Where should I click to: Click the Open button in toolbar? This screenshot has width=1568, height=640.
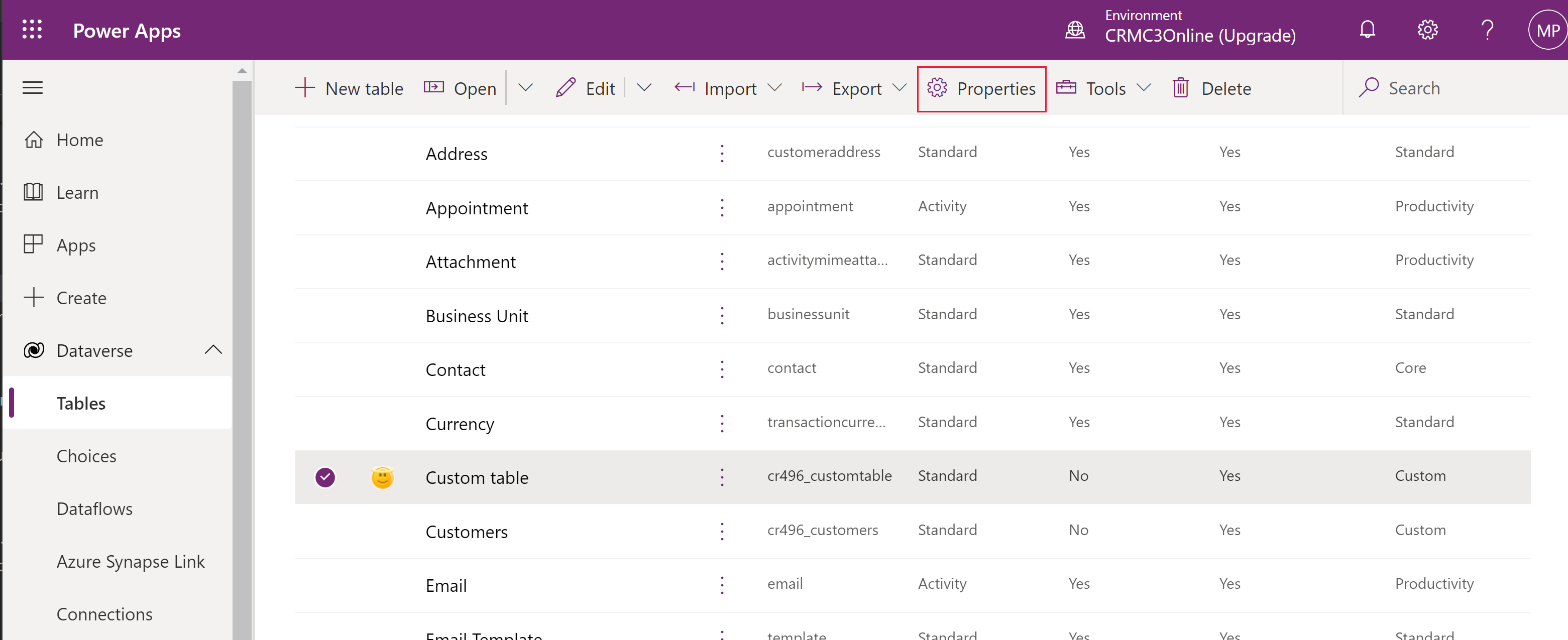460,88
